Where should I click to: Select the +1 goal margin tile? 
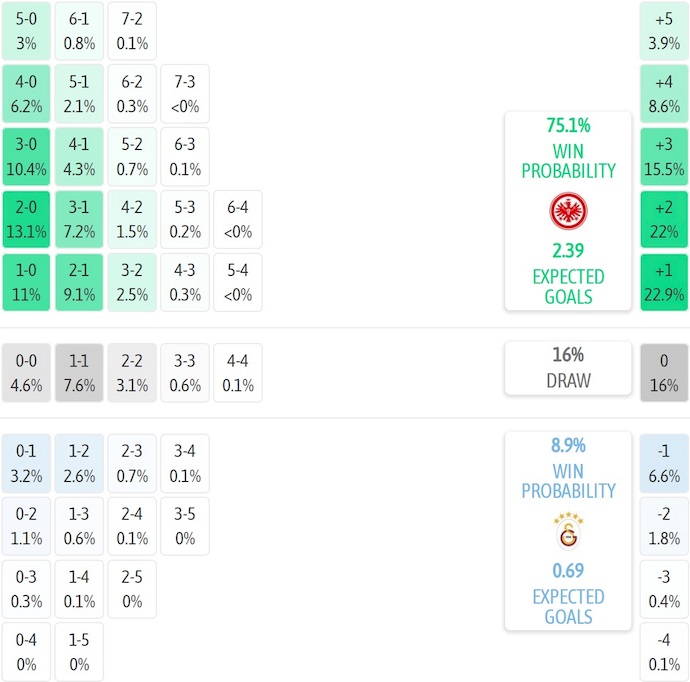[x=664, y=282]
